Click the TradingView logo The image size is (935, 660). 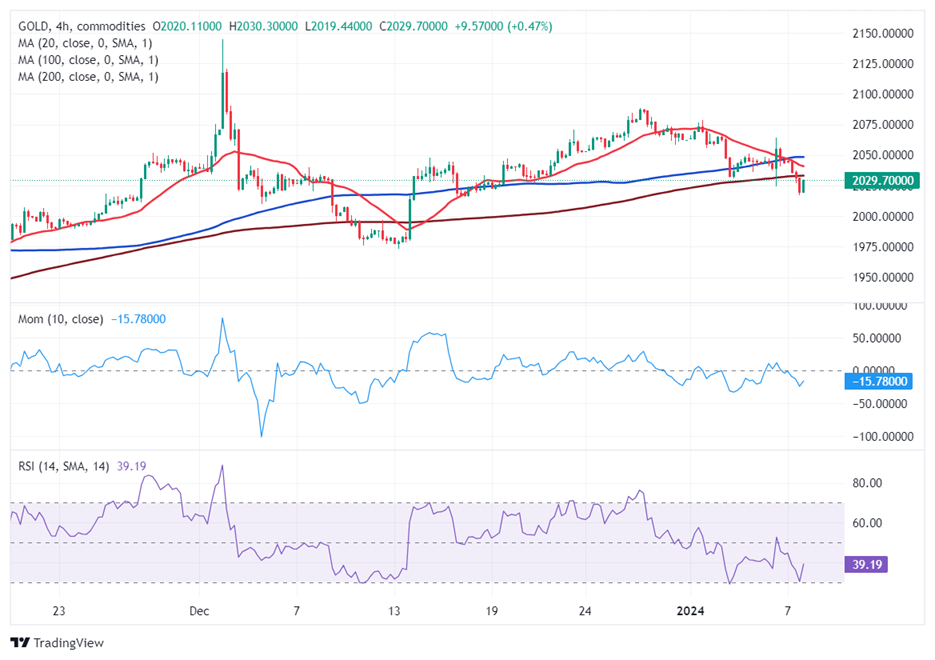coord(57,642)
